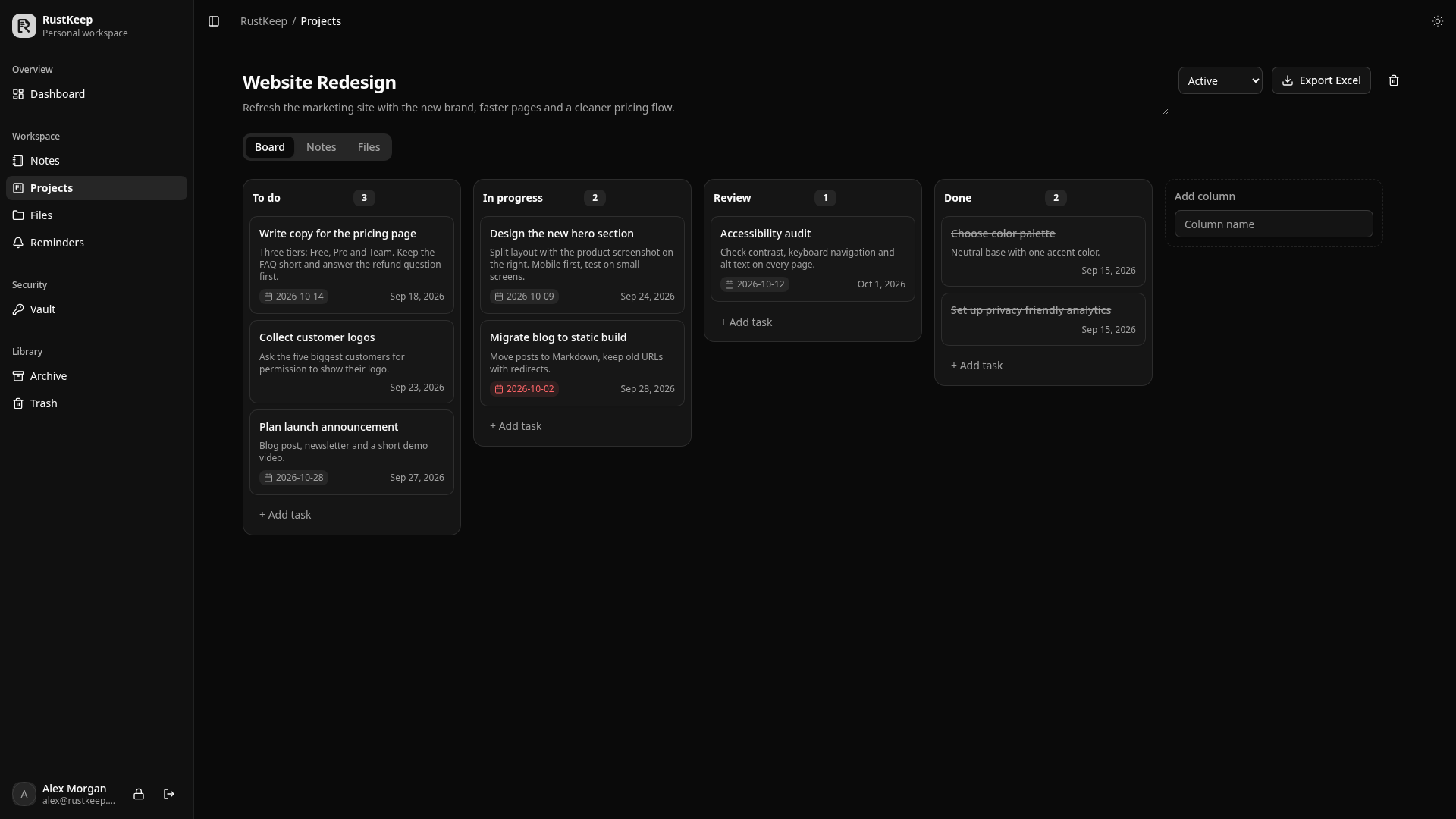Image resolution: width=1456 pixels, height=819 pixels.
Task: Click the RustKeep logo icon
Action: [24, 26]
